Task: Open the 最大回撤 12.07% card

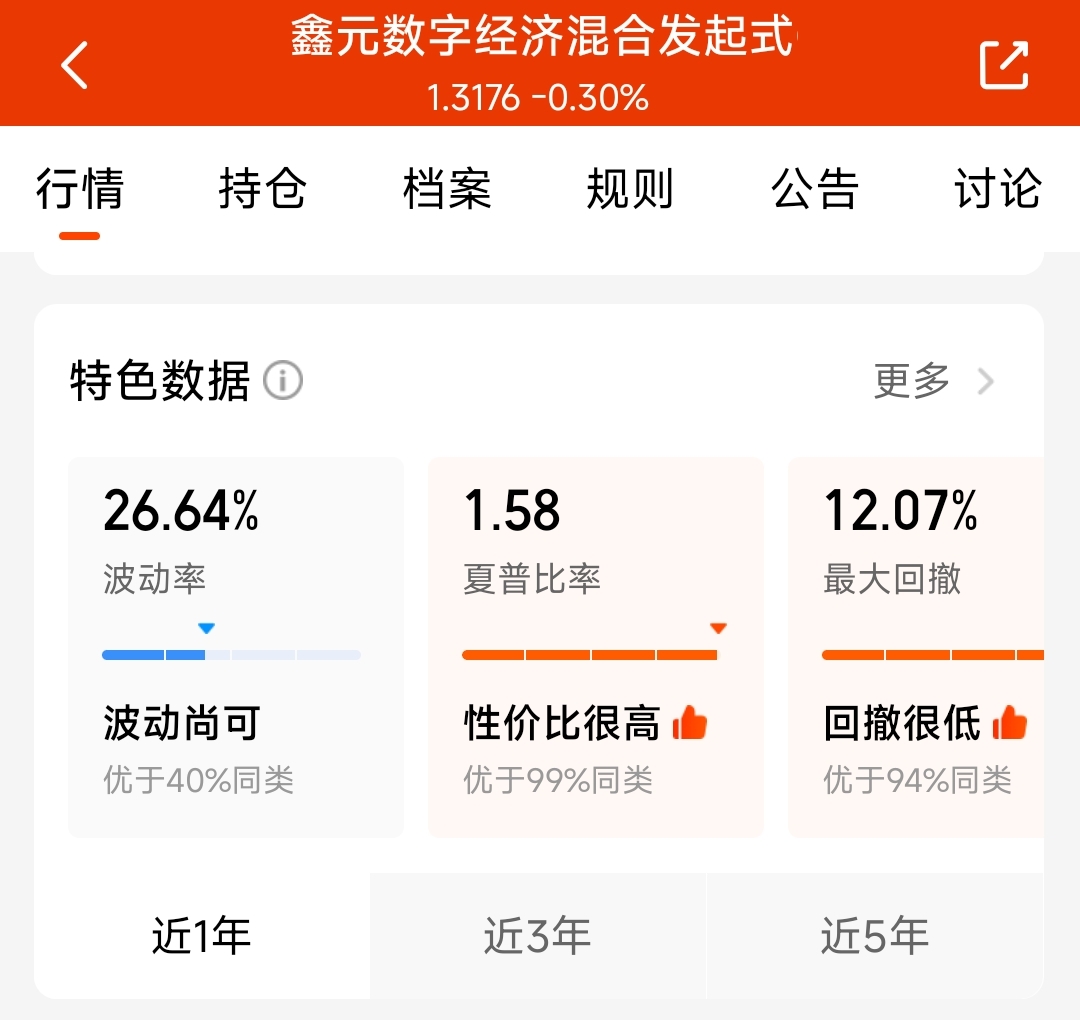Action: pos(916,647)
